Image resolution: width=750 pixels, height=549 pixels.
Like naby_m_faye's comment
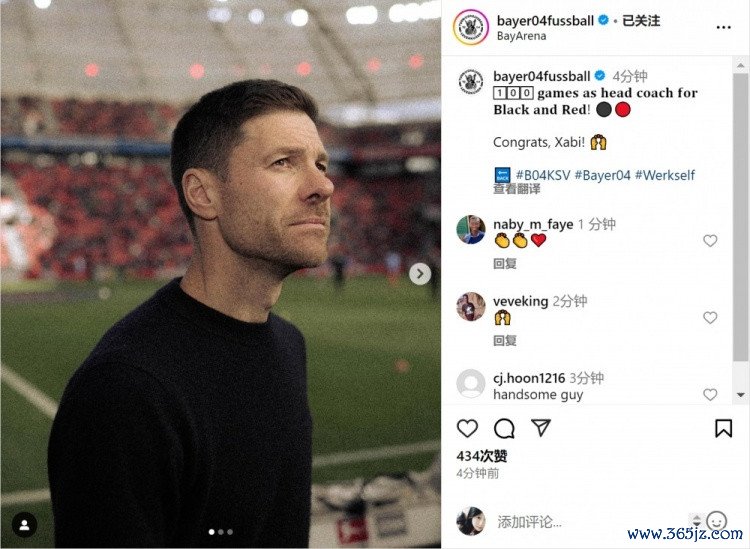710,241
